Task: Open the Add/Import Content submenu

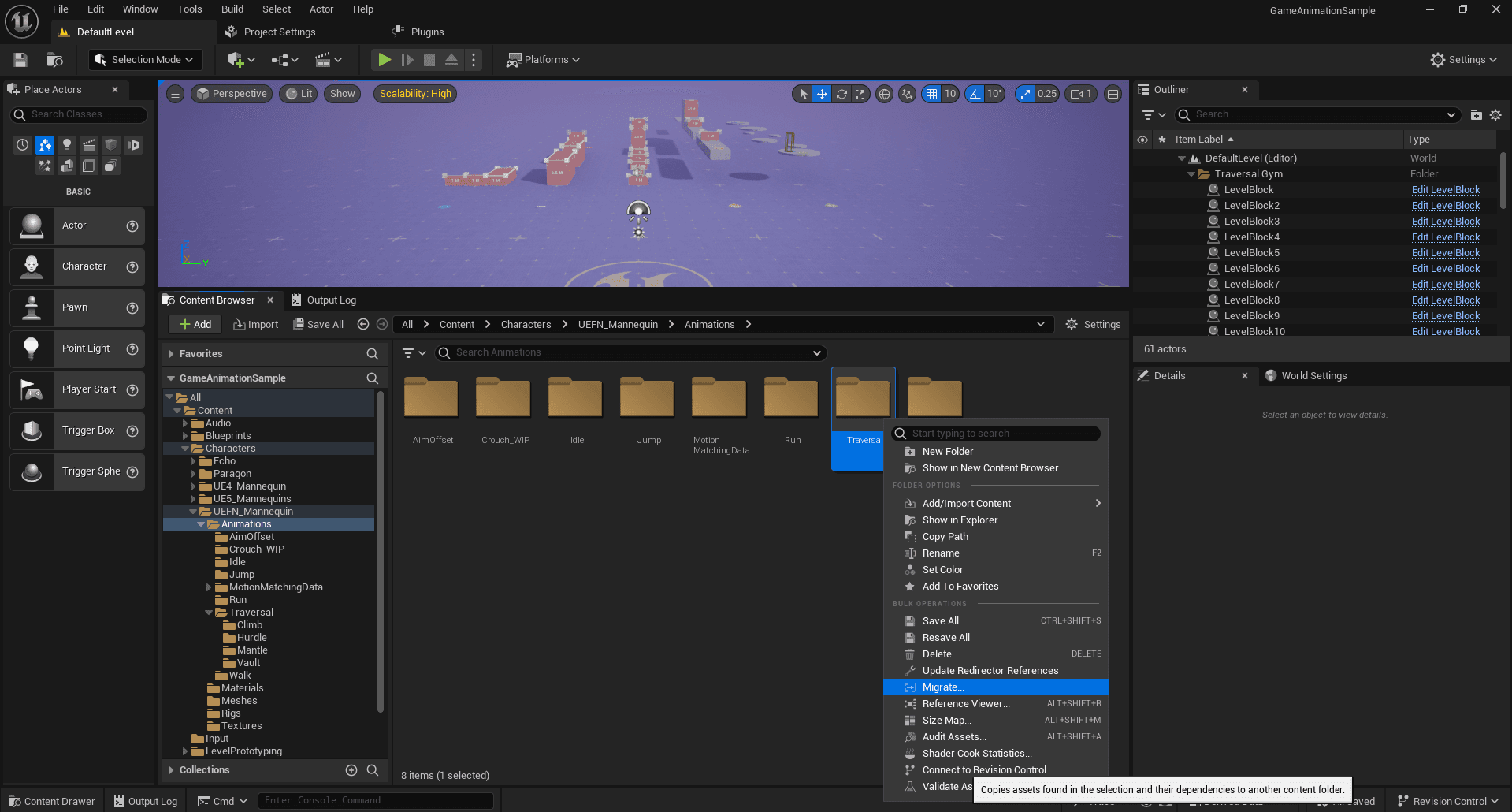Action: click(x=996, y=504)
